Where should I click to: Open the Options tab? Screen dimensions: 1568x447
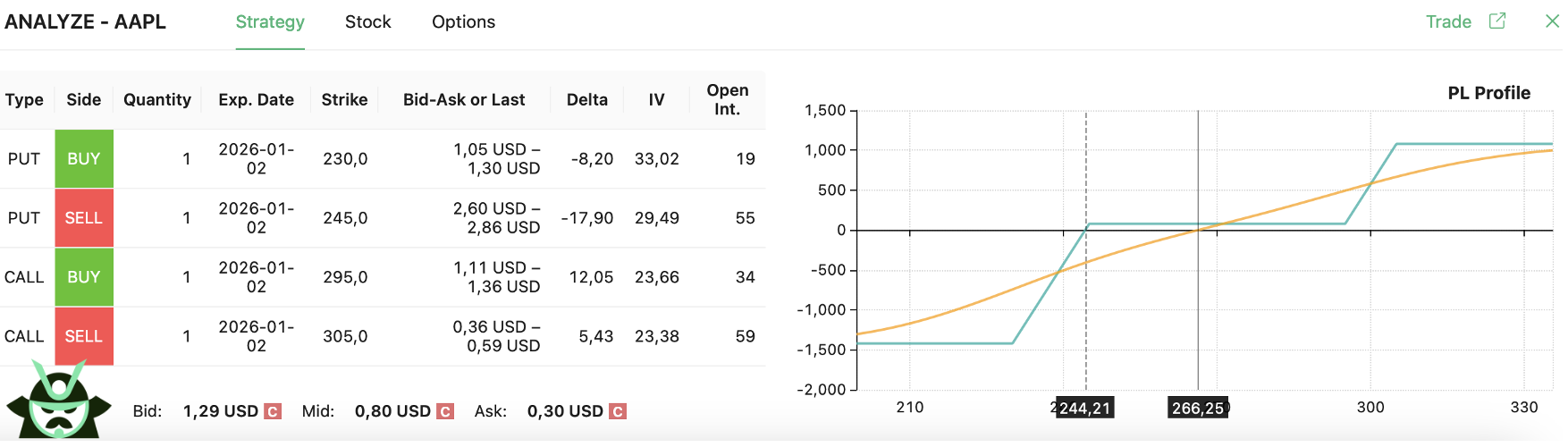point(463,22)
